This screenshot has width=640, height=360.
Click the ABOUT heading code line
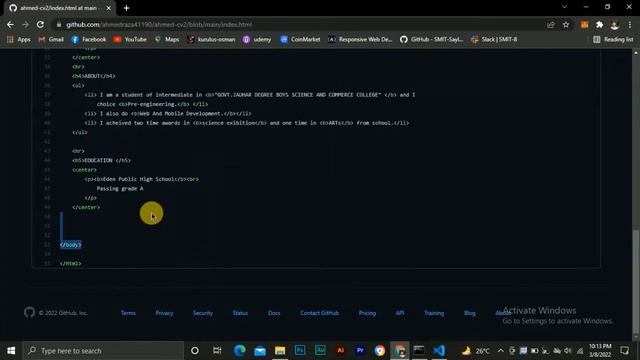click(x=93, y=76)
